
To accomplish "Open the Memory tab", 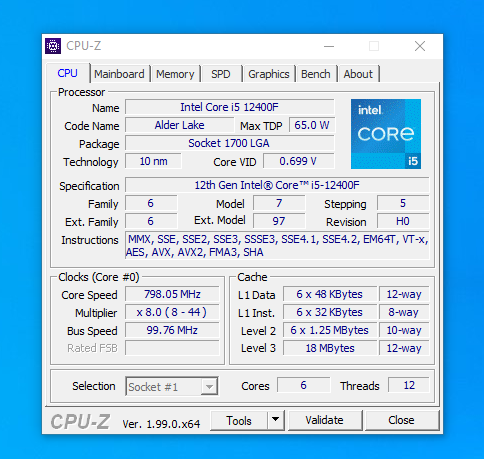I will pos(175,74).
